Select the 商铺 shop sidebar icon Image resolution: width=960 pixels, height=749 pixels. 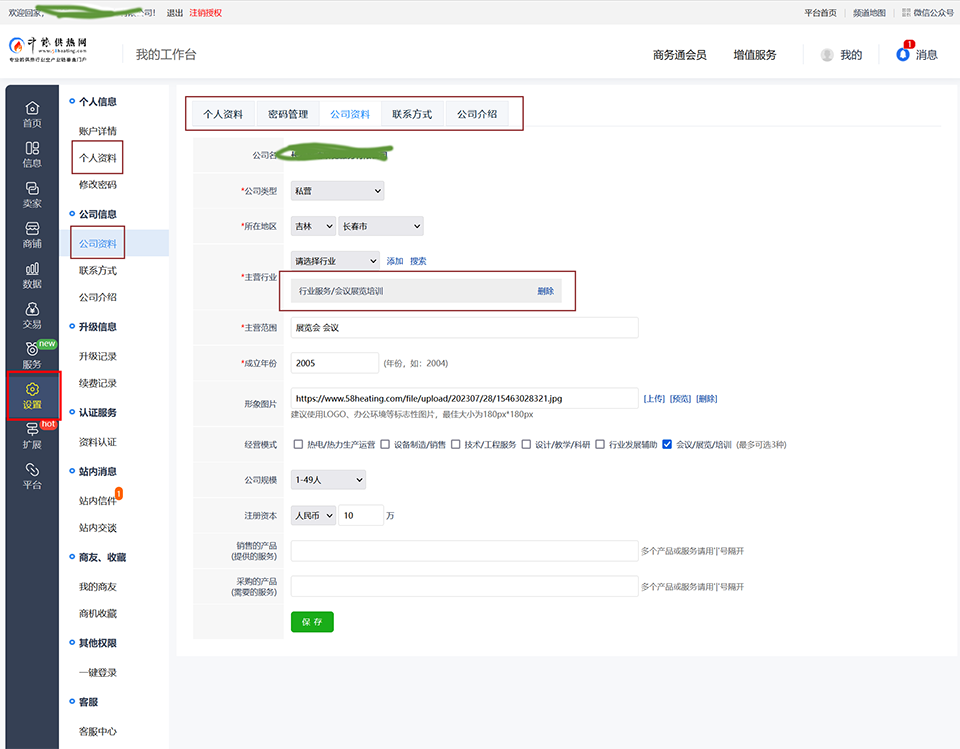pyautogui.click(x=32, y=229)
